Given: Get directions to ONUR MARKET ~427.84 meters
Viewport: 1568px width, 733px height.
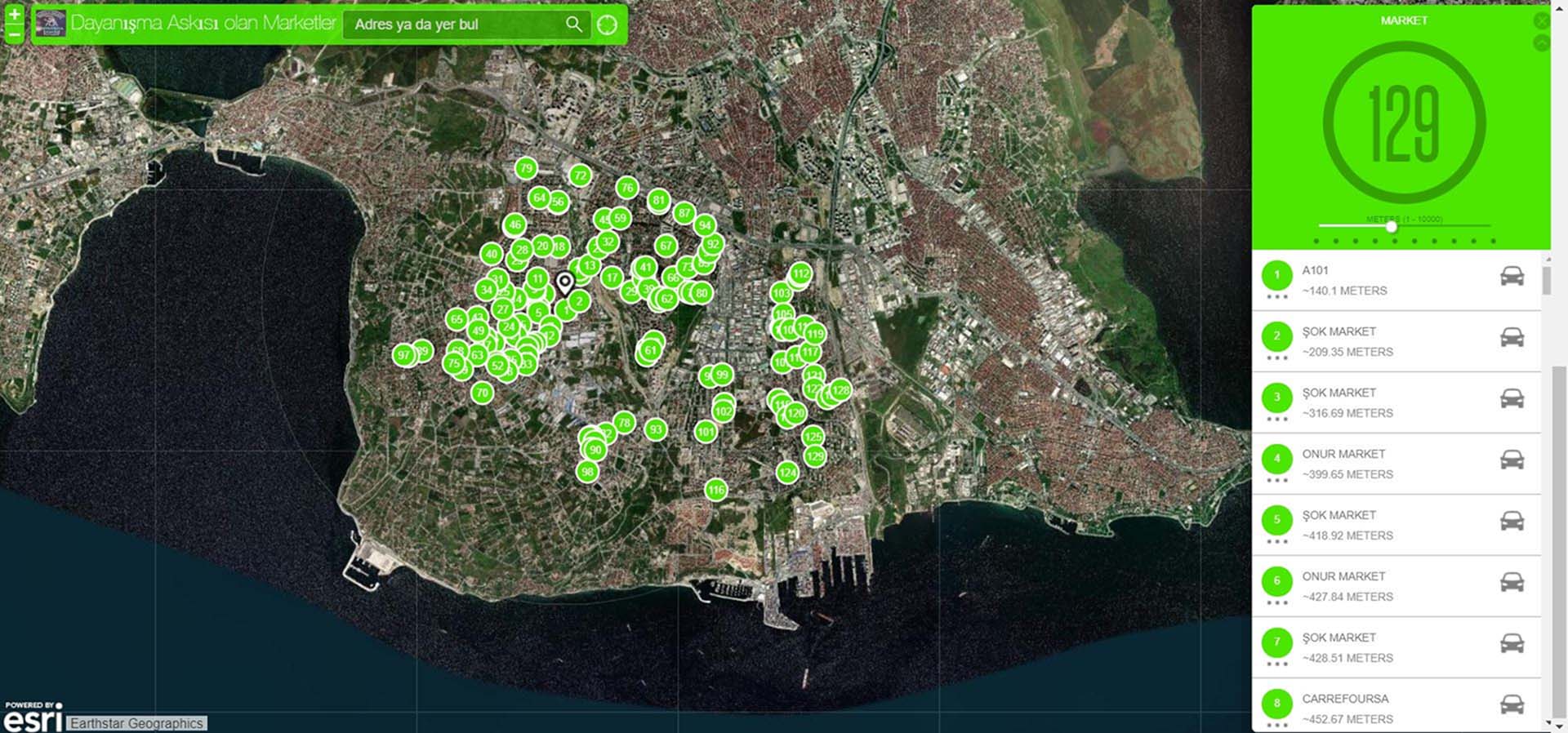Looking at the screenshot, I should click(x=1512, y=582).
